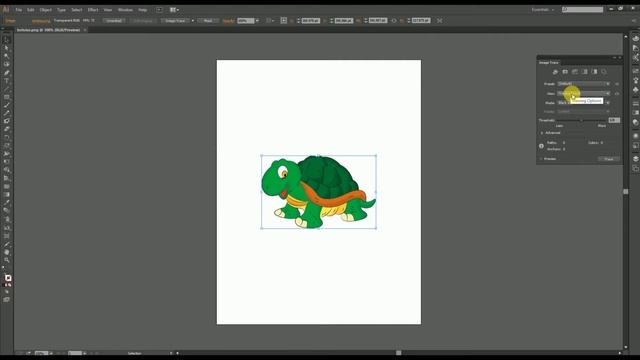Click the Go to Bridge icon
Screen dimensions: 640x360
(159, 9)
